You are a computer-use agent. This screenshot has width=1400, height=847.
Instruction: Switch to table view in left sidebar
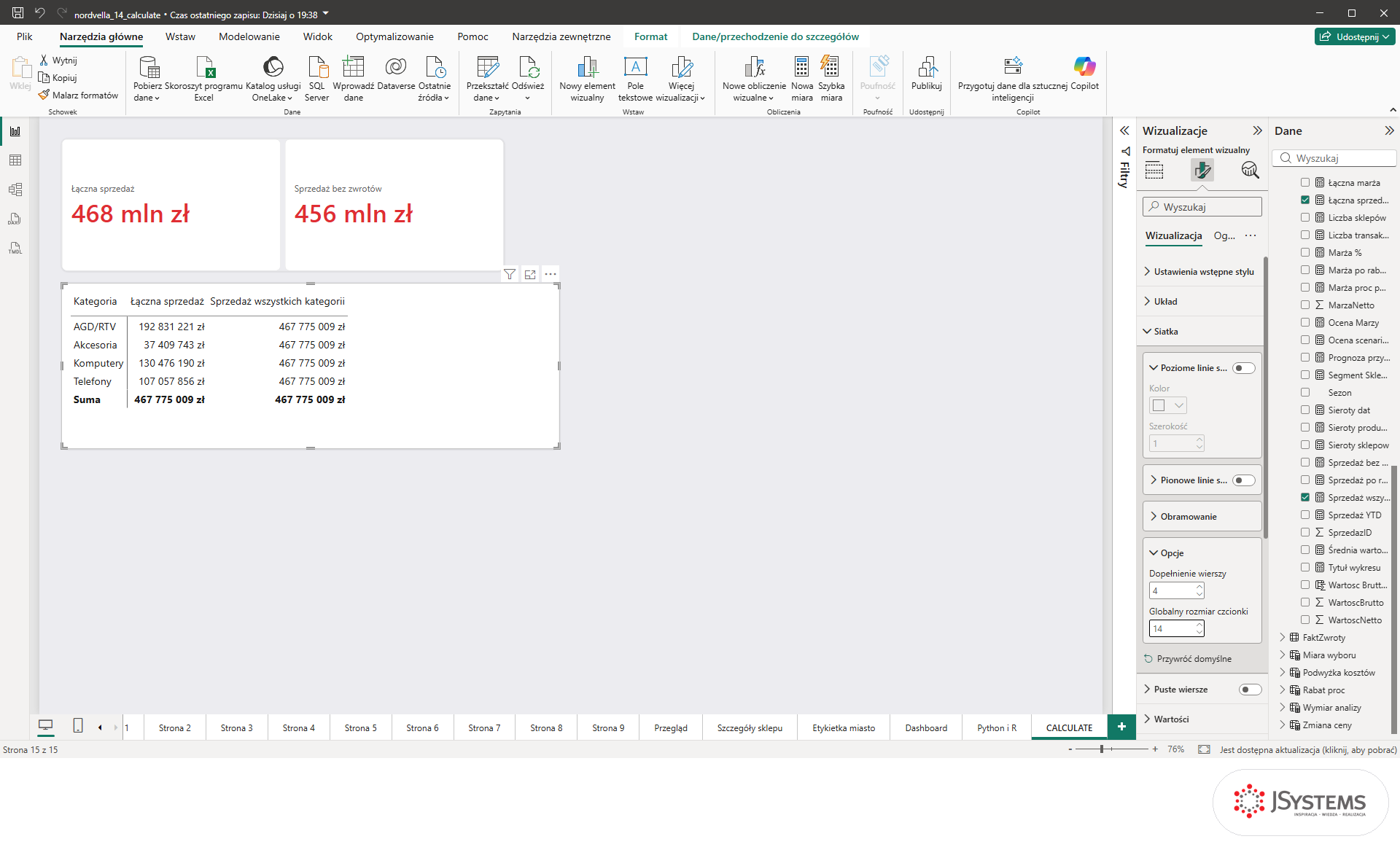coord(15,160)
